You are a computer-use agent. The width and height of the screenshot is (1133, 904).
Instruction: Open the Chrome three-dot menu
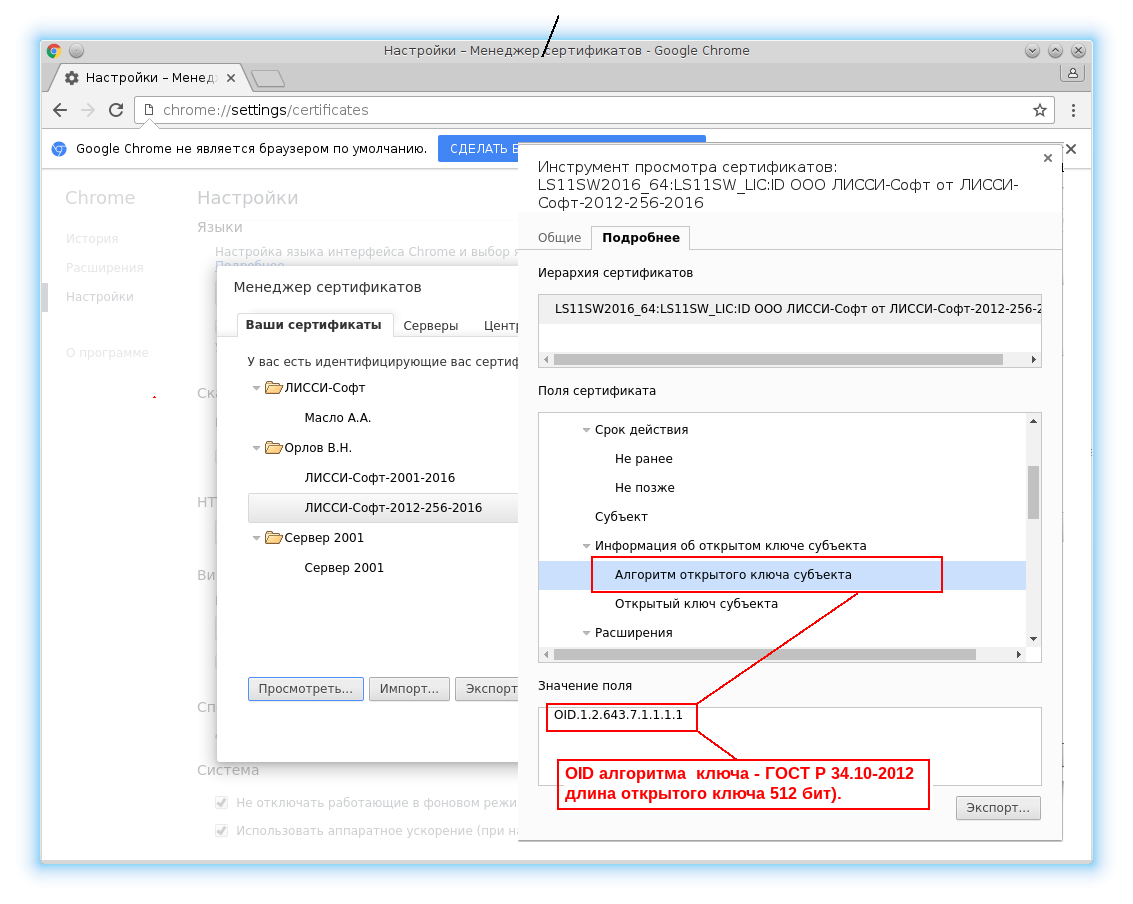1073,110
